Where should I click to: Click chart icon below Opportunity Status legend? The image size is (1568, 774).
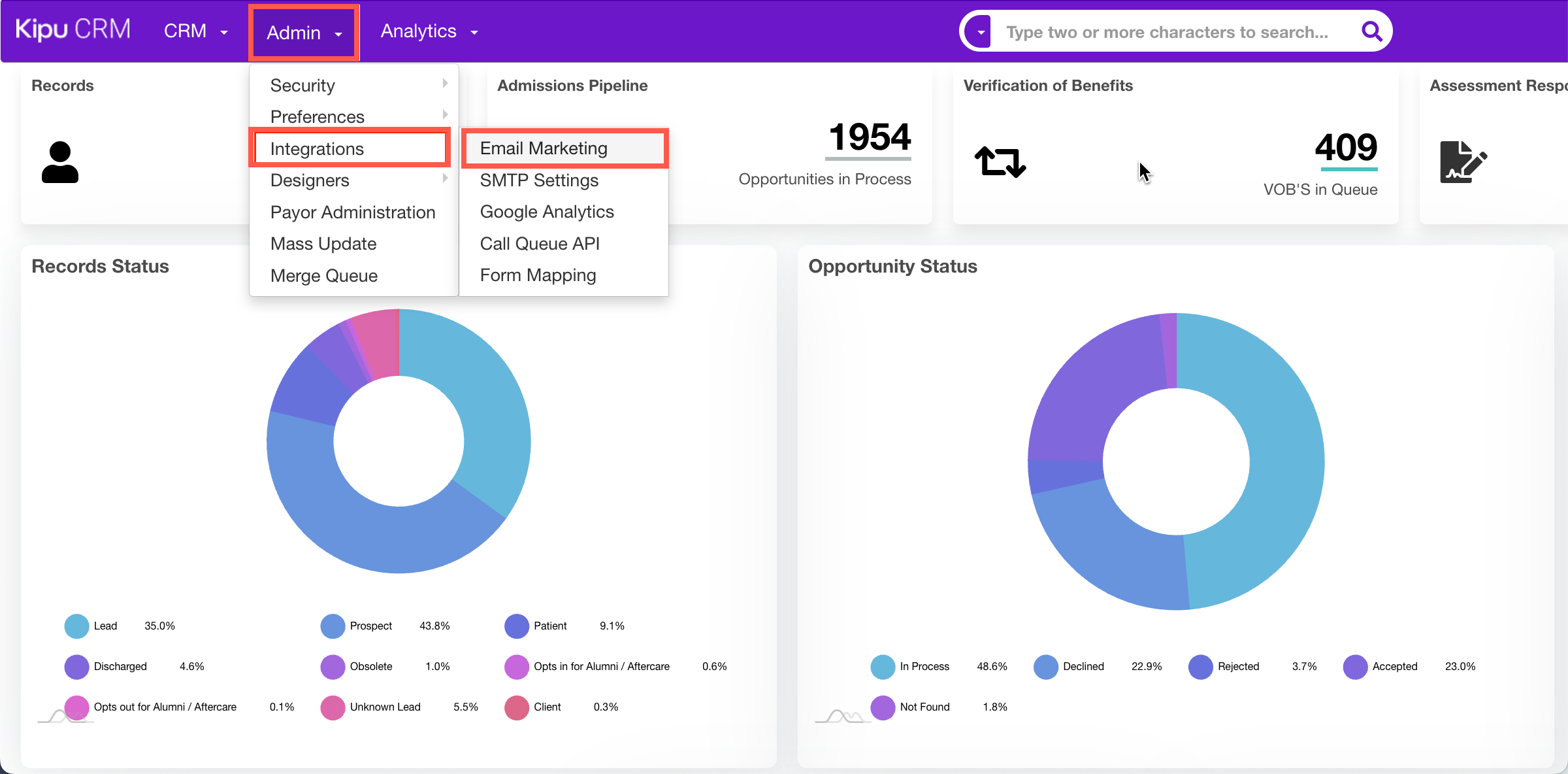843,716
